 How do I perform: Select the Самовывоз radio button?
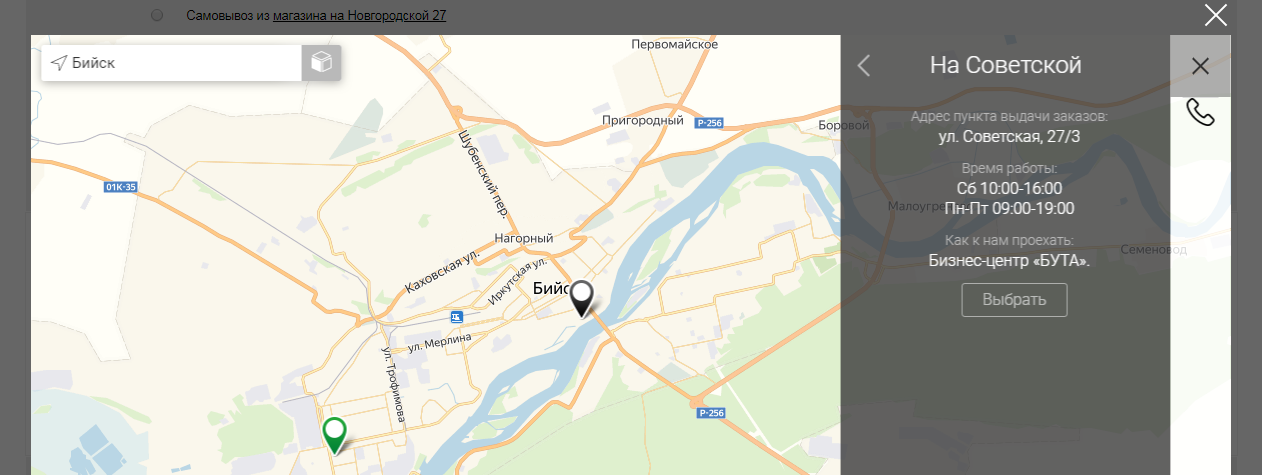click(158, 16)
